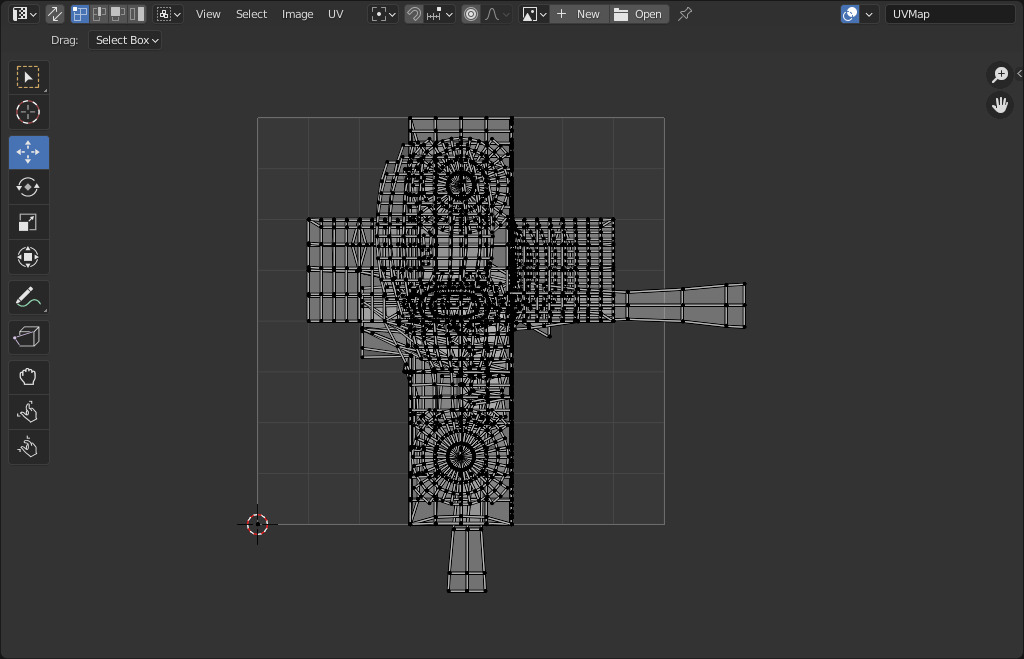Select the Select Box tool
Viewport: 1024px width, 659px height.
[x=28, y=77]
